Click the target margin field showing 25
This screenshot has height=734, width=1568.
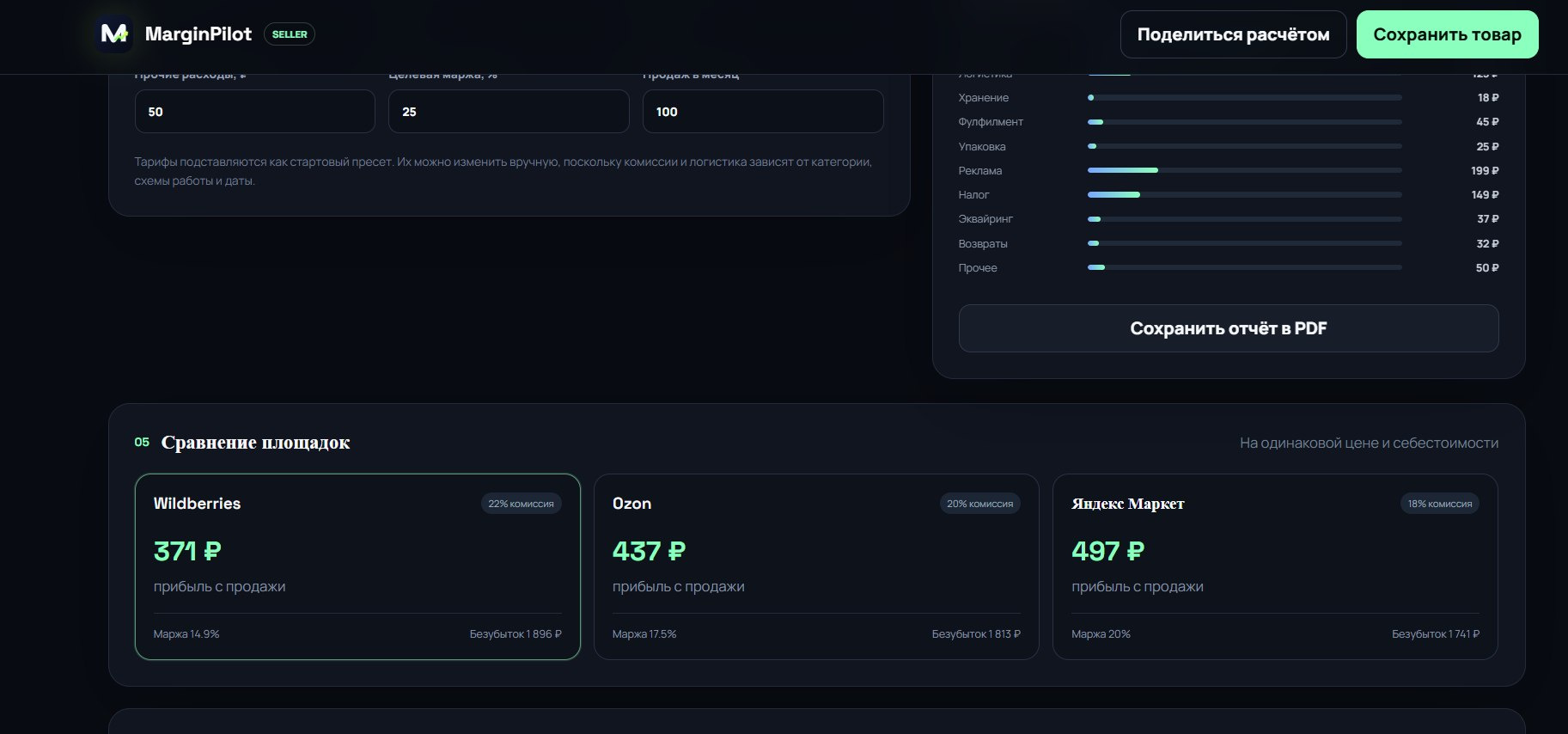click(x=509, y=112)
